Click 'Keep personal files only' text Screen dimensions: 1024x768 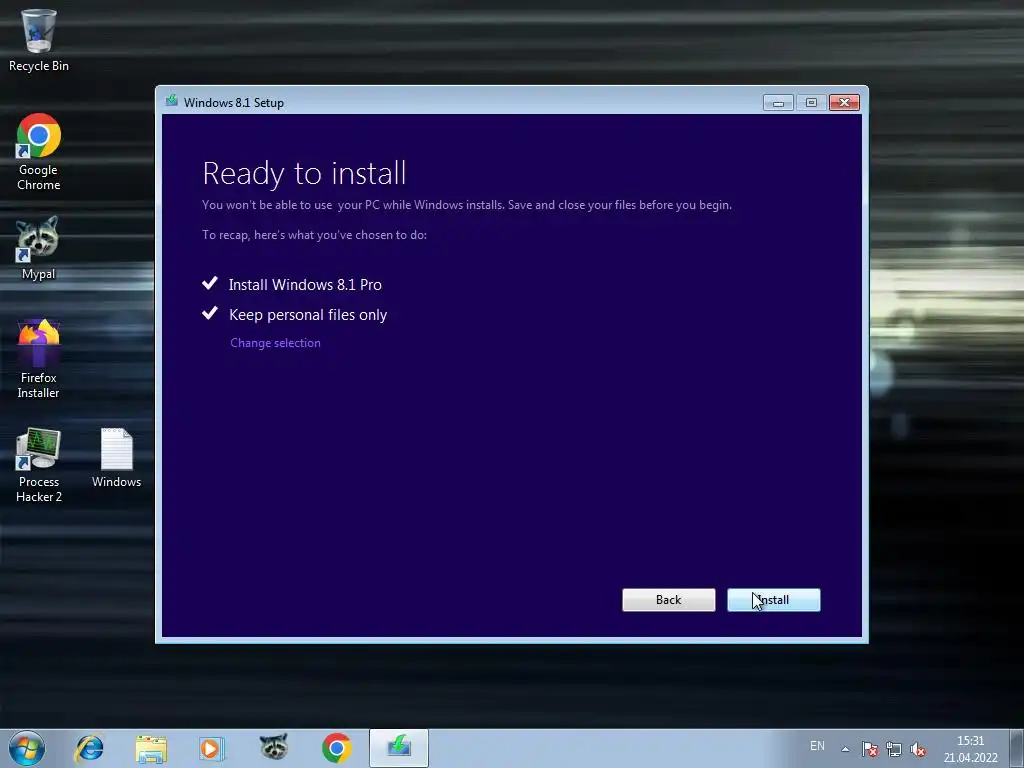(x=308, y=315)
